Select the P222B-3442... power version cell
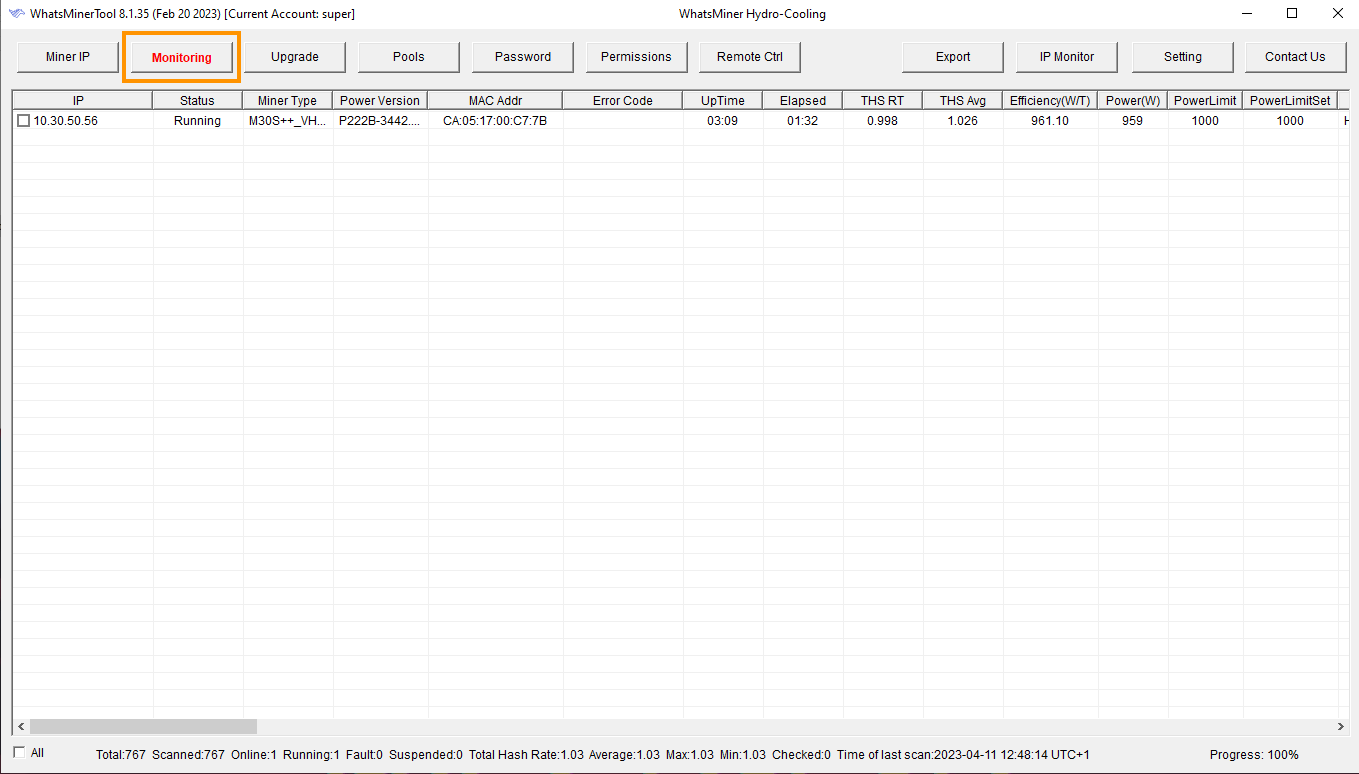 click(x=380, y=121)
